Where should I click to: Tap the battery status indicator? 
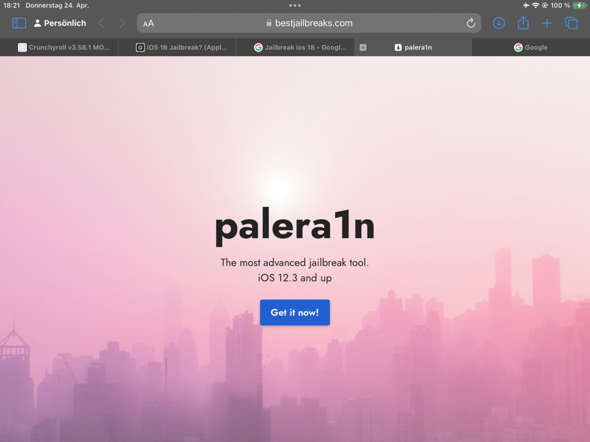pyautogui.click(x=579, y=5)
